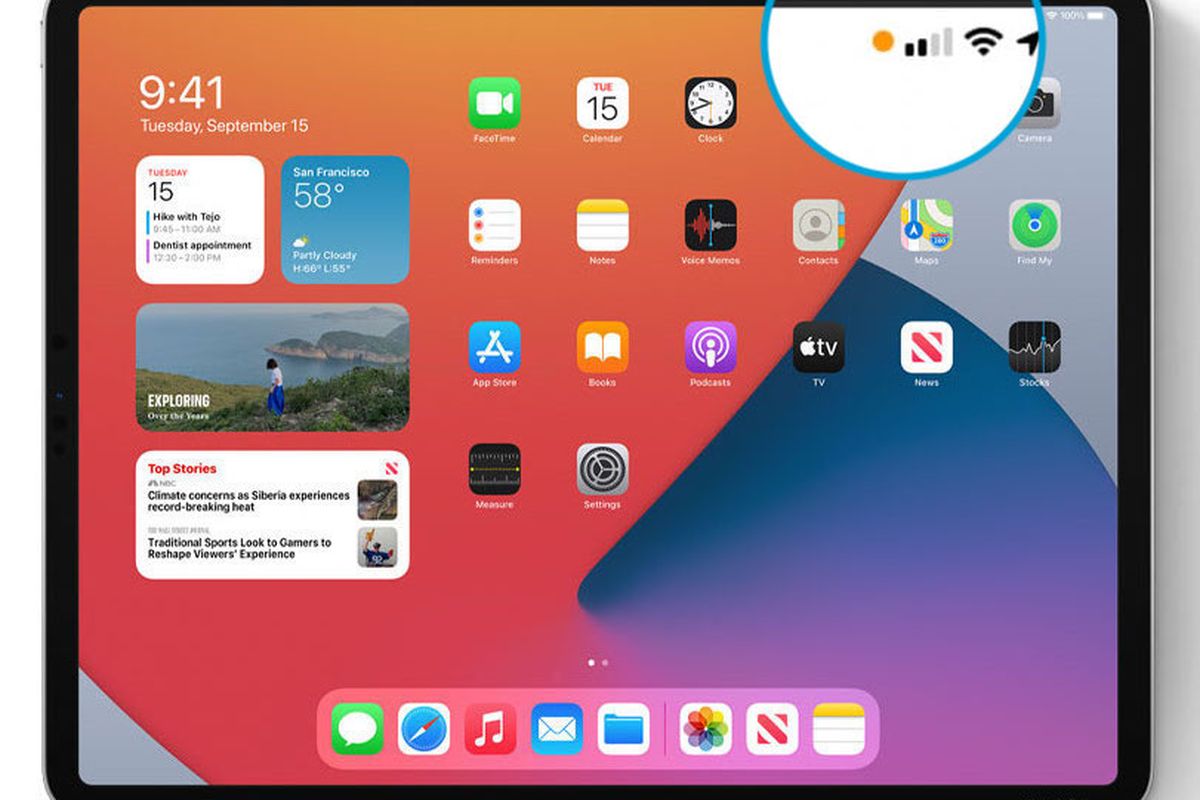Open the Traditional Sports Gamers story
Viewport: 1200px width, 800px height.
tap(240, 548)
